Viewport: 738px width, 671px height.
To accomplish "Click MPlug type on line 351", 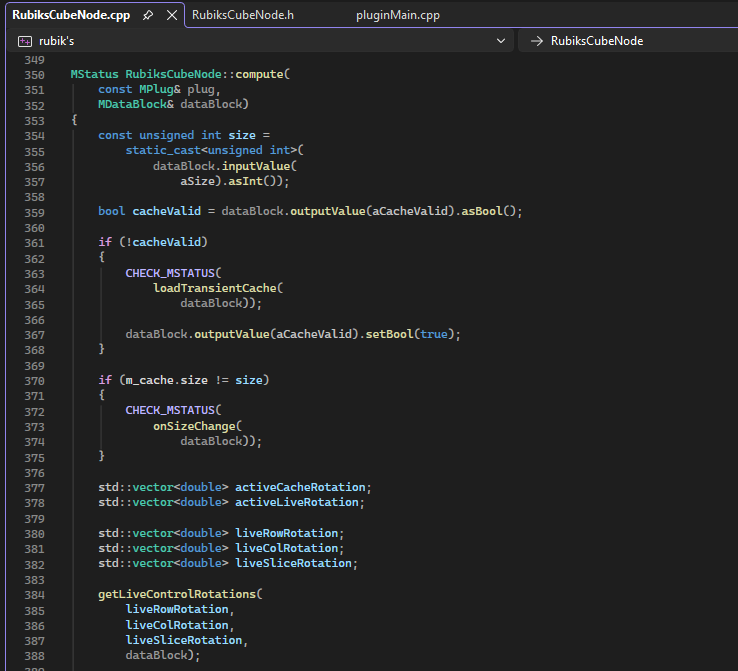I will click(x=156, y=89).
